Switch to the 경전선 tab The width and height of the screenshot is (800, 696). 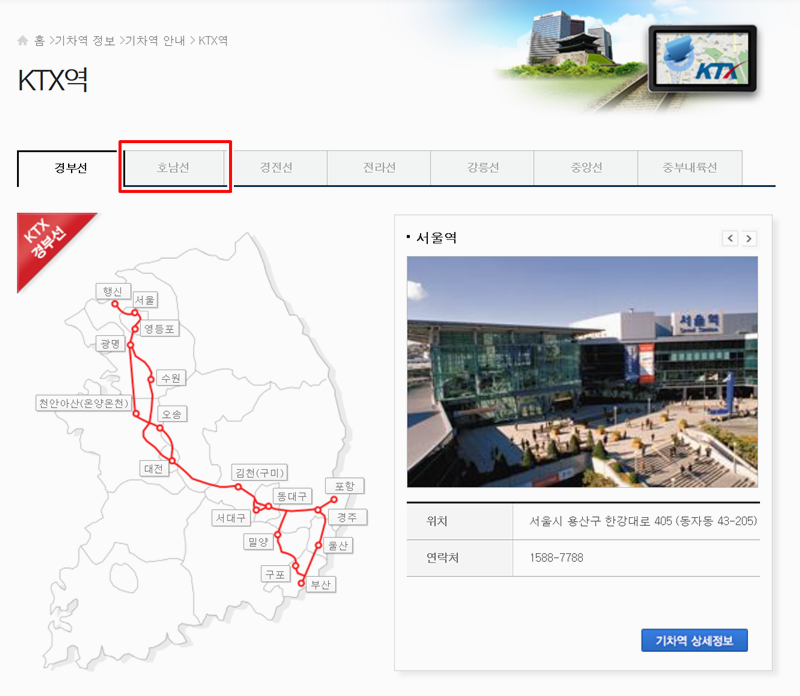[x=276, y=167]
